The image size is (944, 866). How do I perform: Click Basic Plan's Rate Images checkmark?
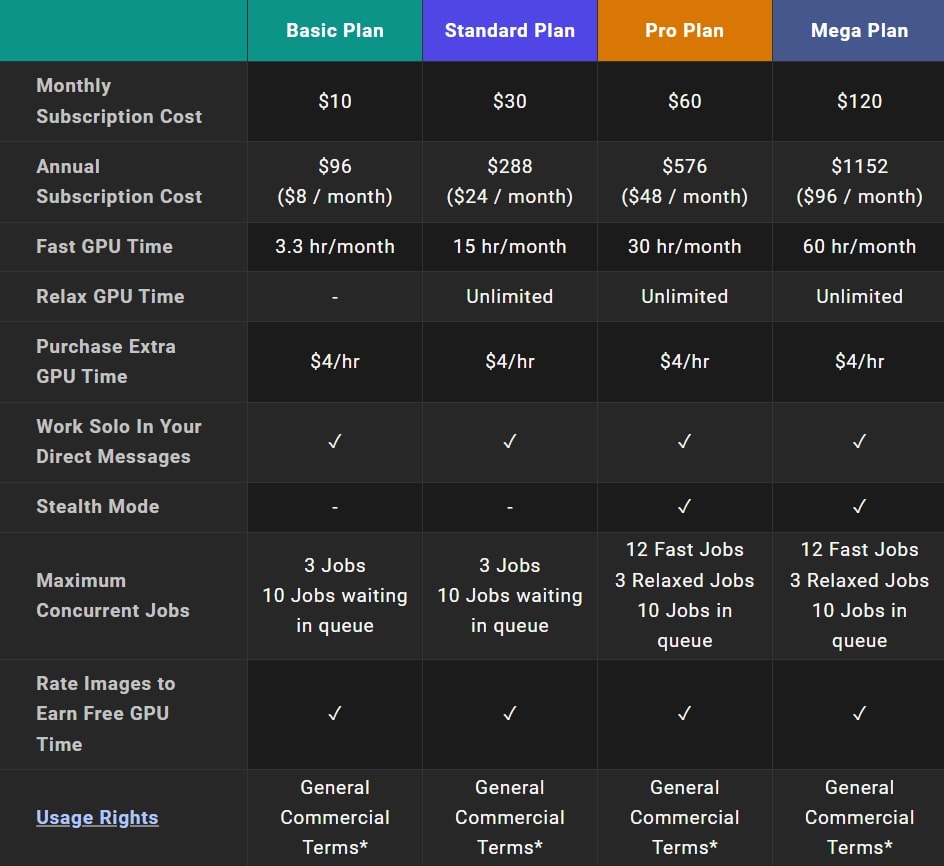click(x=335, y=714)
